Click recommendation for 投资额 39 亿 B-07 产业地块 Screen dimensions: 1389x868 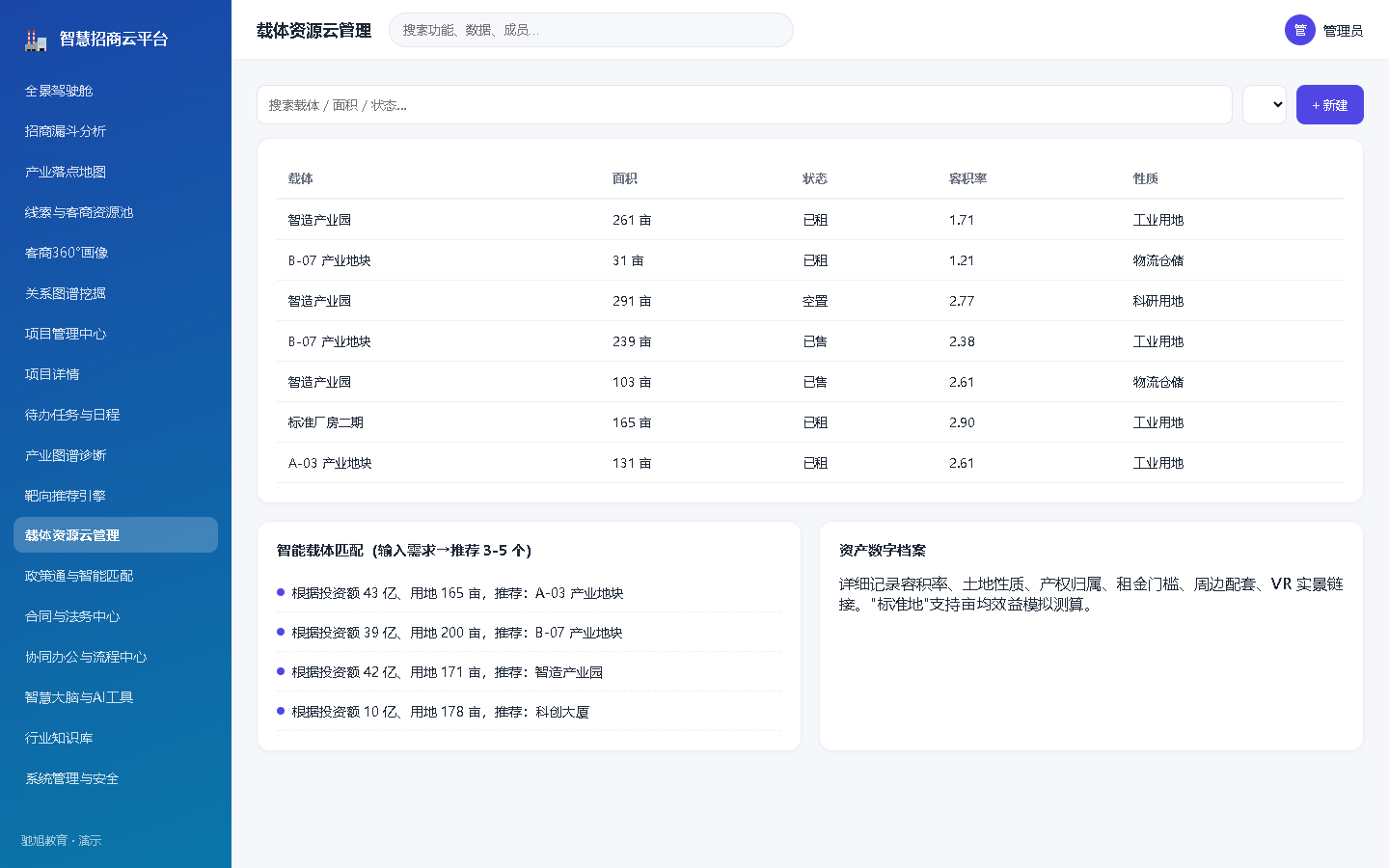click(530, 633)
